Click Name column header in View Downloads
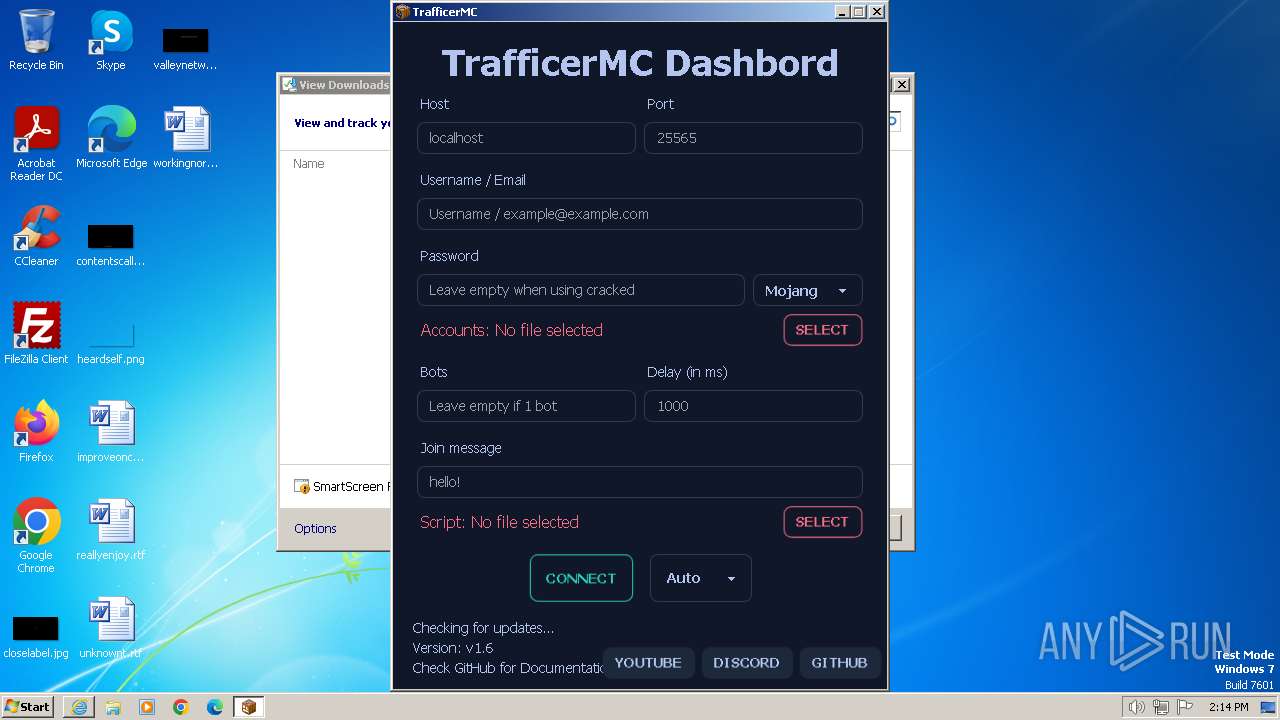The height and width of the screenshot is (720, 1280). (x=309, y=163)
